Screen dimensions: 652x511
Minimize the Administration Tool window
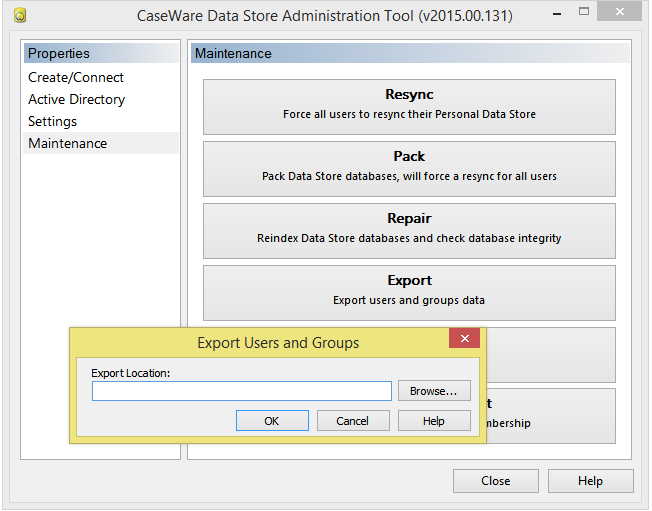click(x=557, y=13)
